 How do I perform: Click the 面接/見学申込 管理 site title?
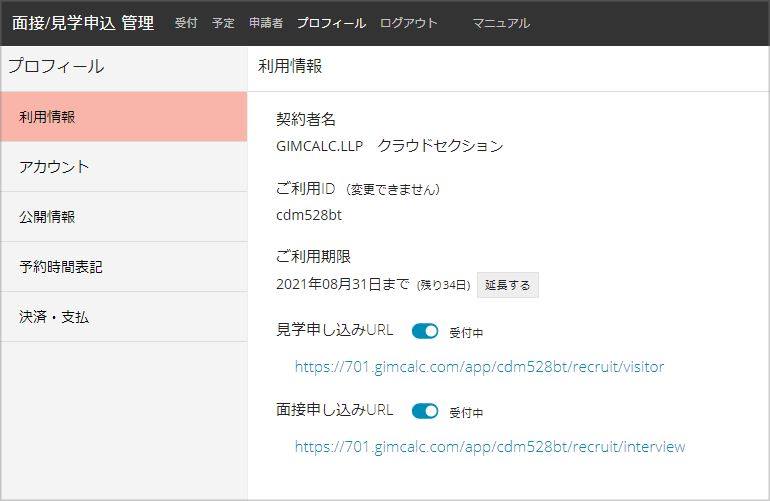[83, 23]
